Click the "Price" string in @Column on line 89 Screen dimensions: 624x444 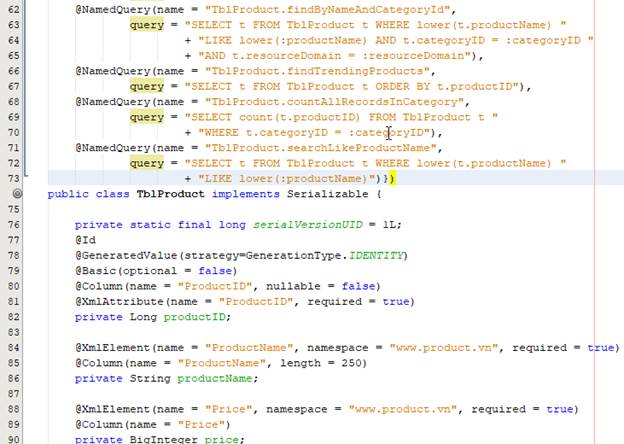coord(201,425)
